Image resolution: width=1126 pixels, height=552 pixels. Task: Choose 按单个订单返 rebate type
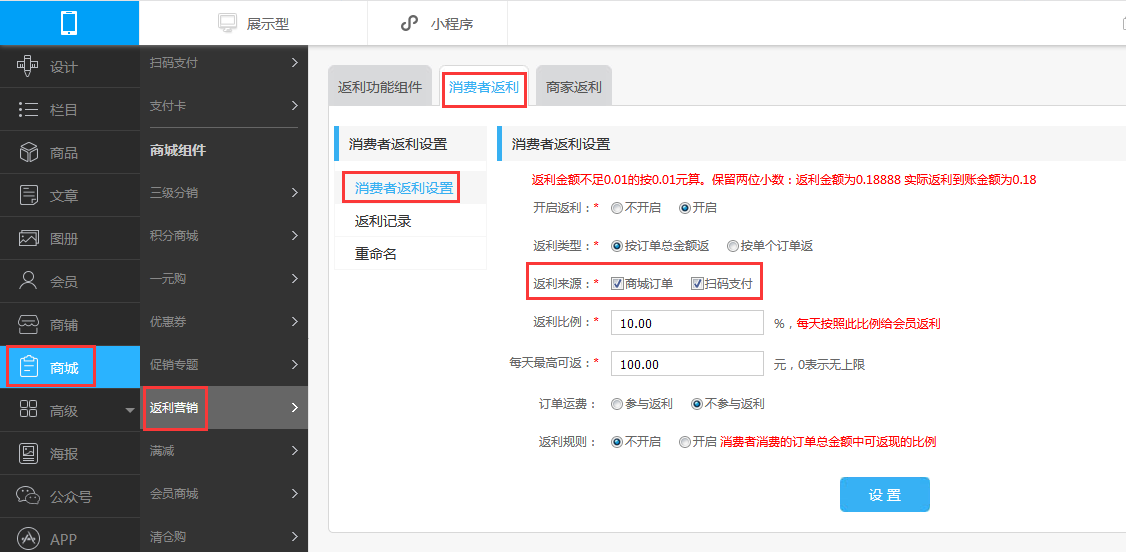pos(732,245)
